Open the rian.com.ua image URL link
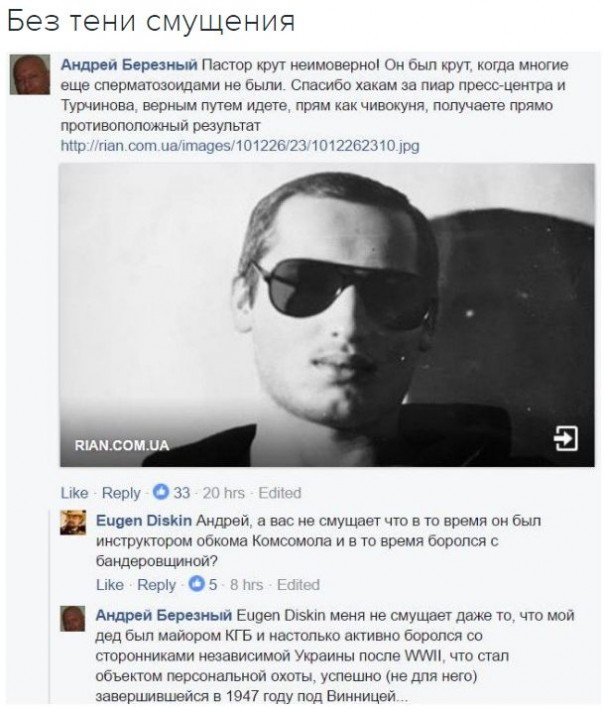Screen dimensions: 604x709 (240, 146)
